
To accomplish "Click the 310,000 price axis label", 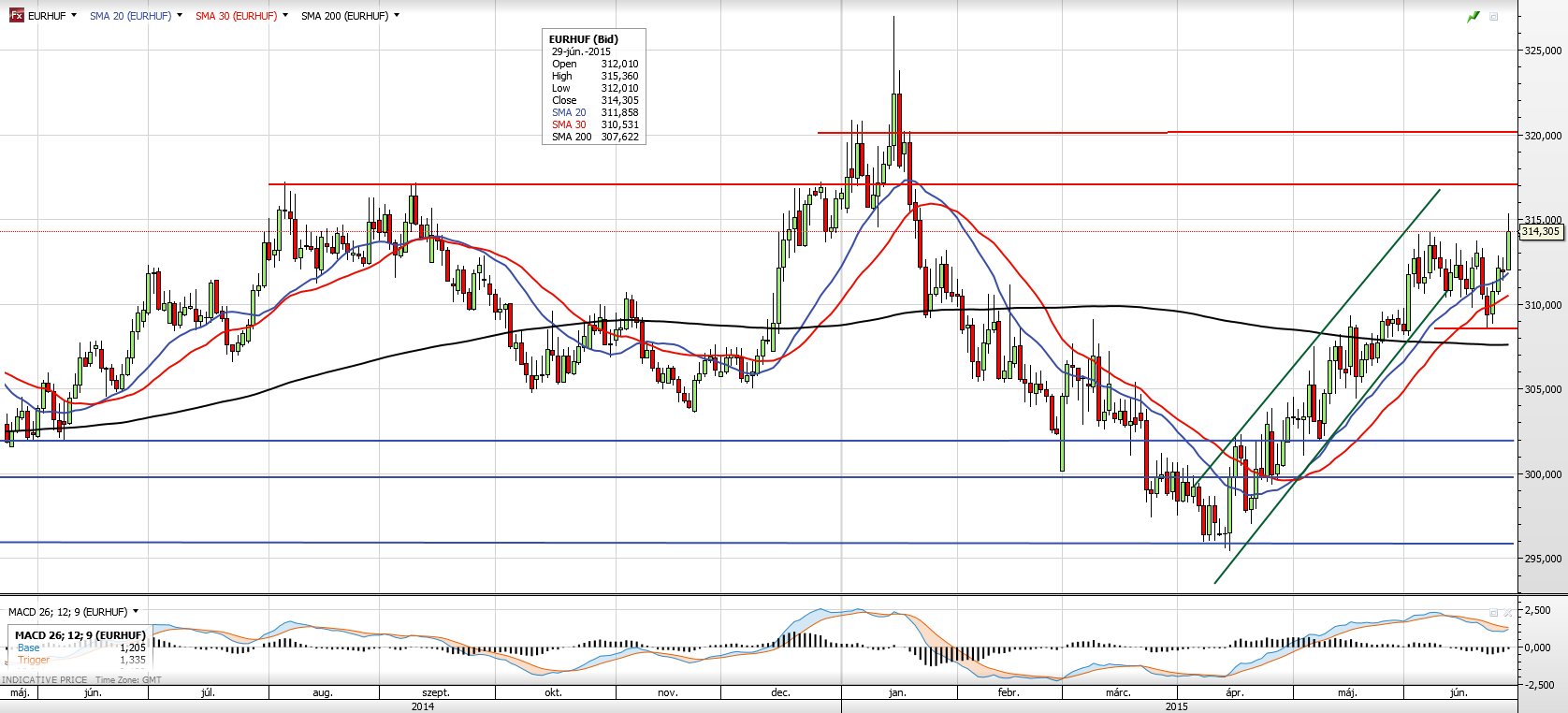I will (x=1544, y=305).
